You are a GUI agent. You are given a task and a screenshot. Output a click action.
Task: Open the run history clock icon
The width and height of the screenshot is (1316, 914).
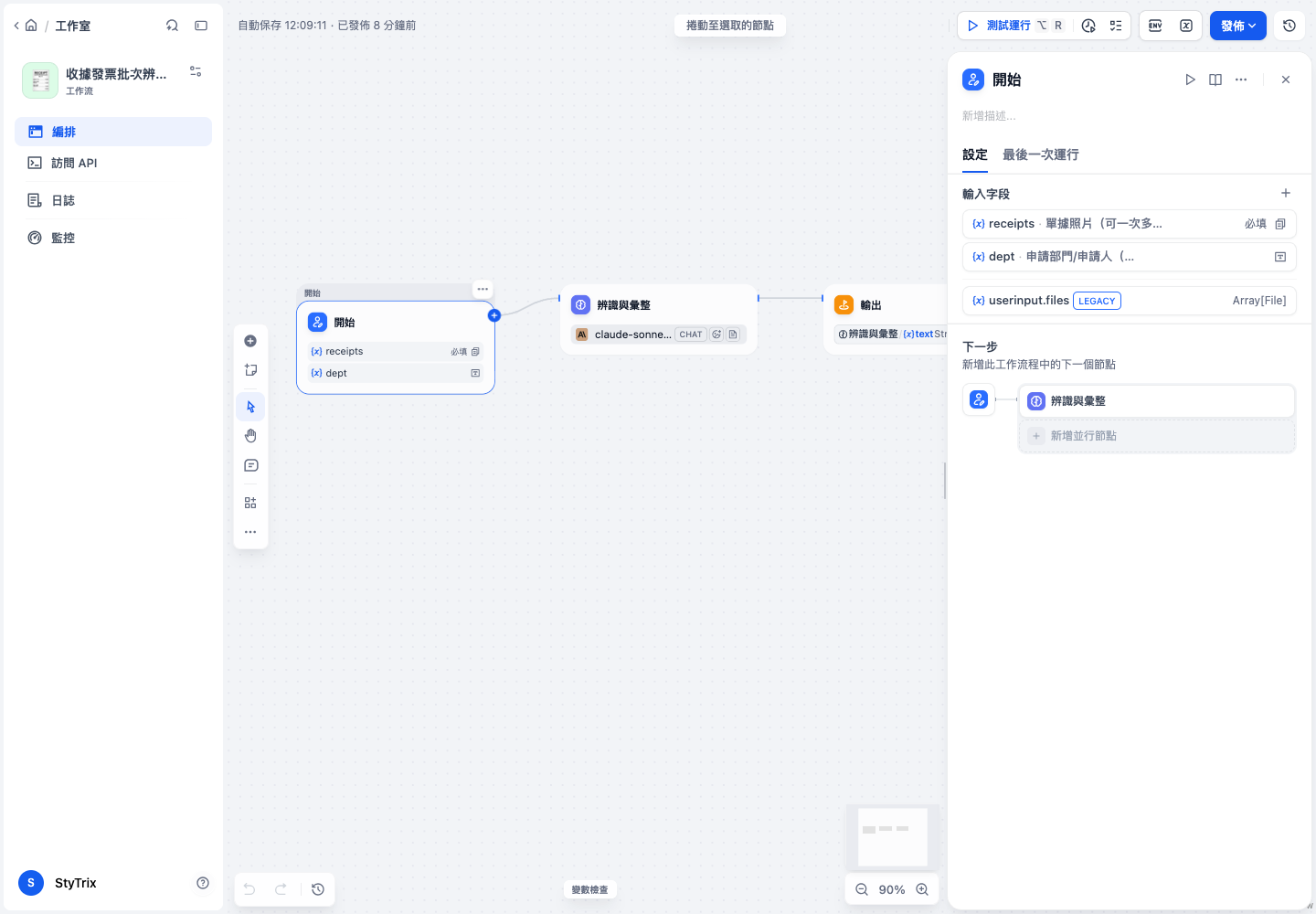coord(1088,26)
